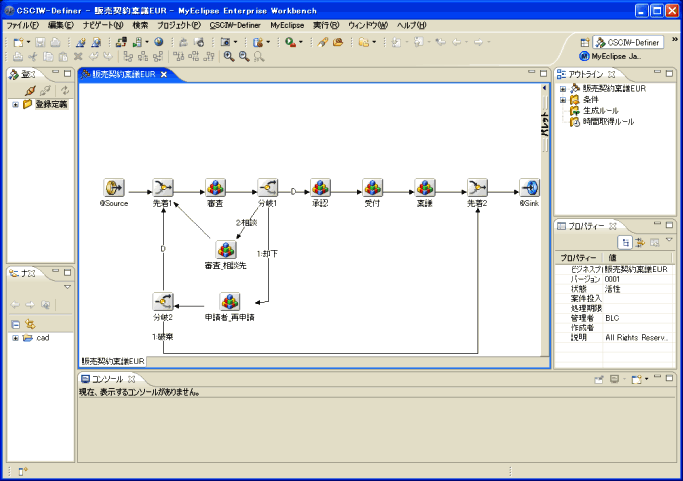Click the 申請者_再申請 activity node
This screenshot has height=481, width=683.
pyautogui.click(x=229, y=301)
